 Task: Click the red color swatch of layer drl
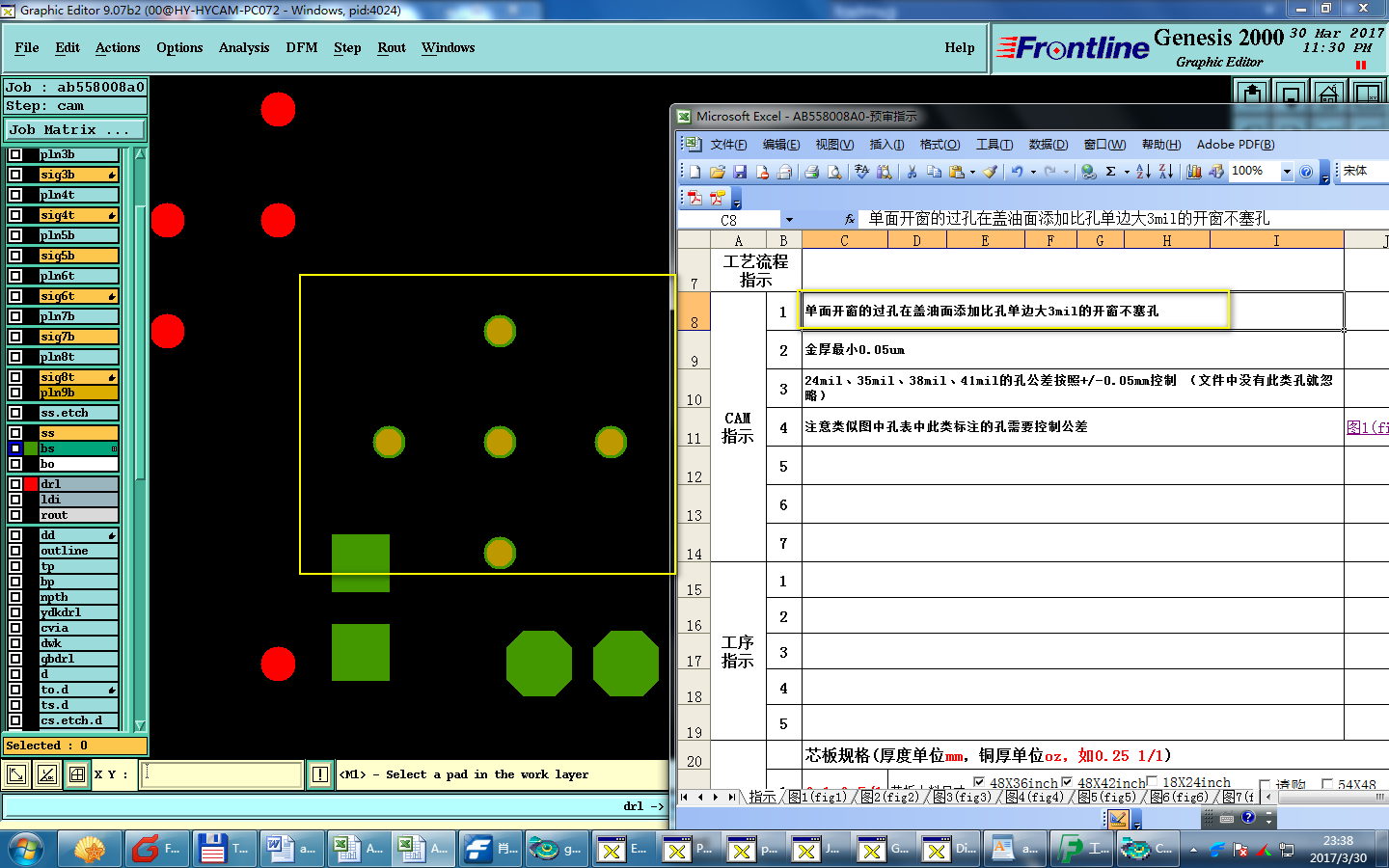[x=31, y=484]
